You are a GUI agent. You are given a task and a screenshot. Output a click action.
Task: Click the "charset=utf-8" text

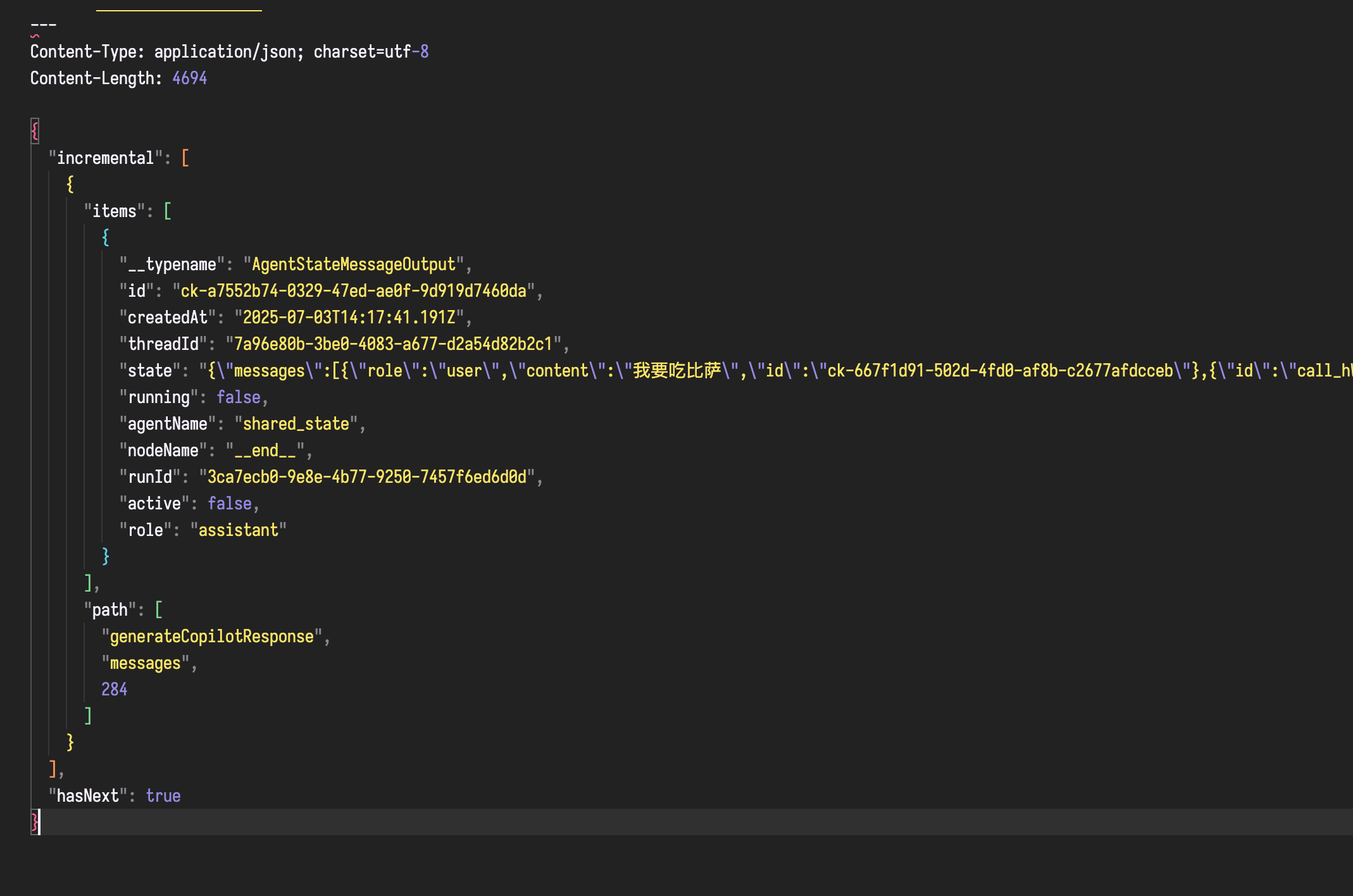pyautogui.click(x=371, y=52)
